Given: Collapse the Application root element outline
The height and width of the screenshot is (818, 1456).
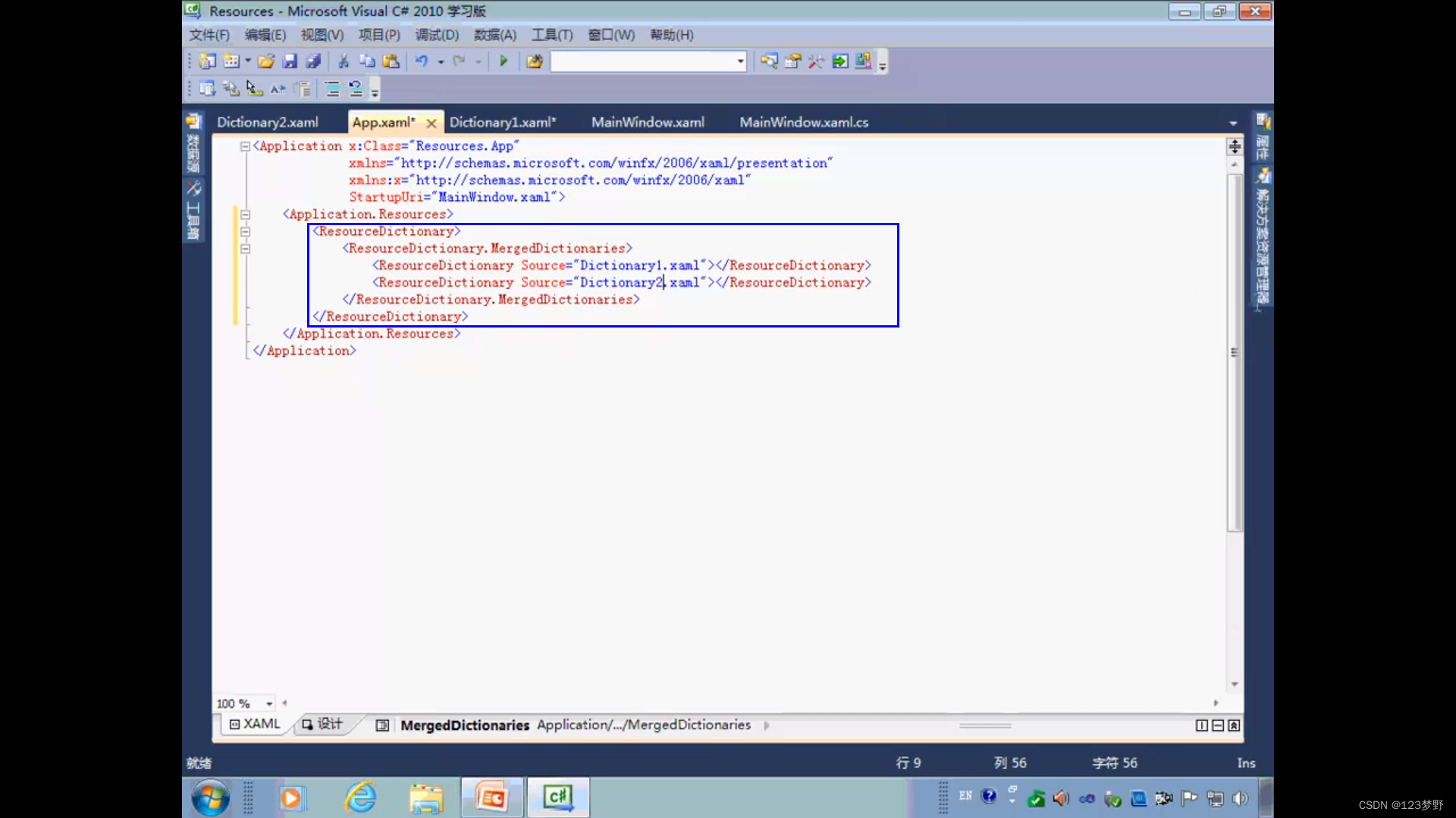Looking at the screenshot, I should click(245, 146).
